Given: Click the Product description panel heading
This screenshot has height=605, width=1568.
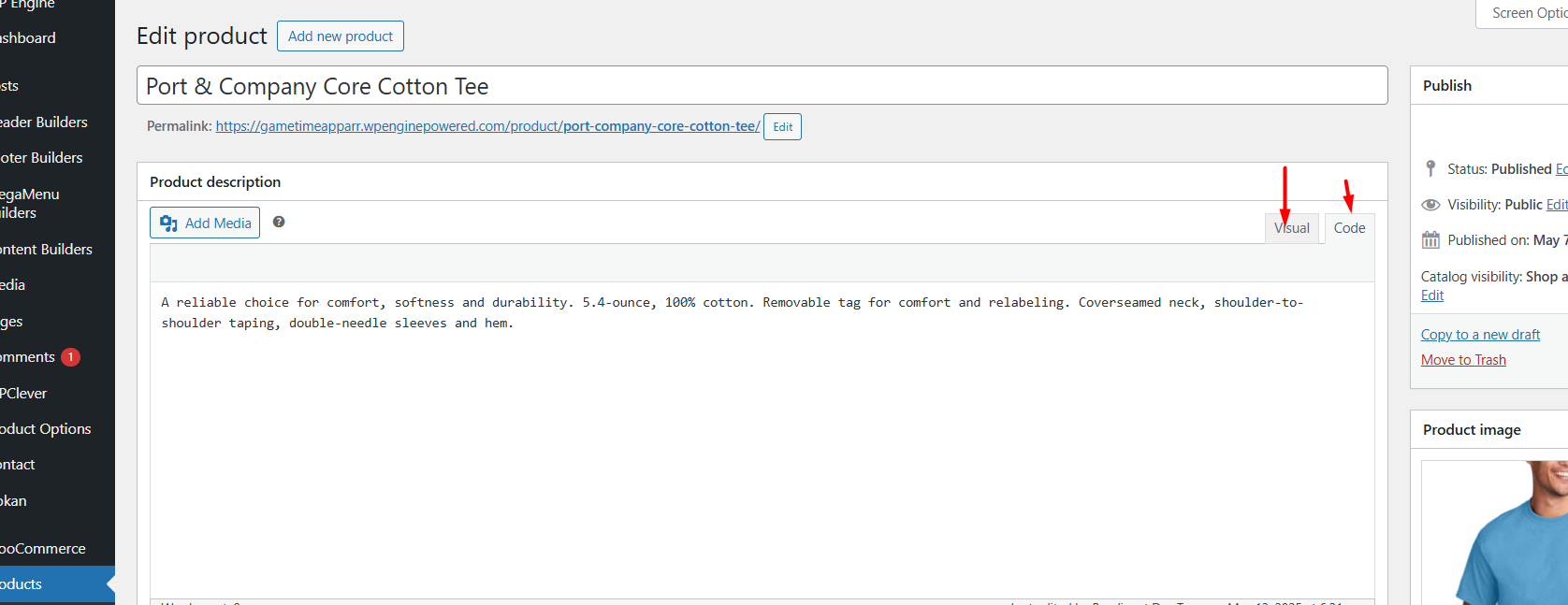Looking at the screenshot, I should point(215,182).
